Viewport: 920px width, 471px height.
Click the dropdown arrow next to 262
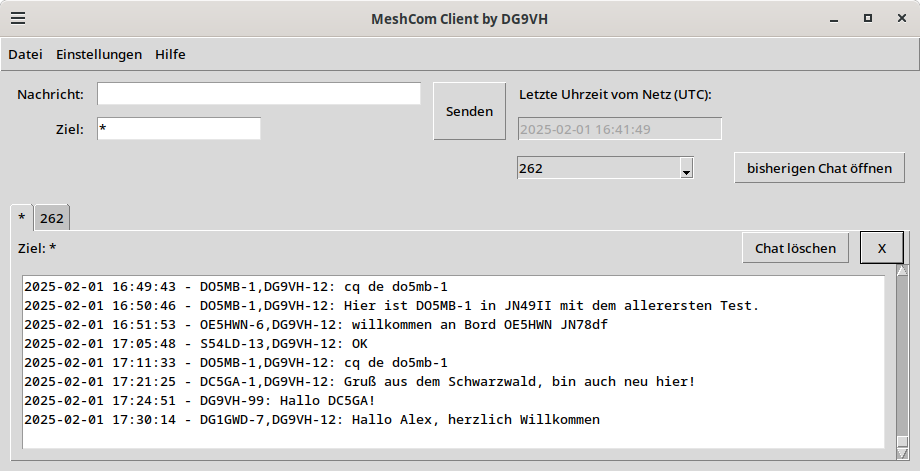pyautogui.click(x=686, y=171)
